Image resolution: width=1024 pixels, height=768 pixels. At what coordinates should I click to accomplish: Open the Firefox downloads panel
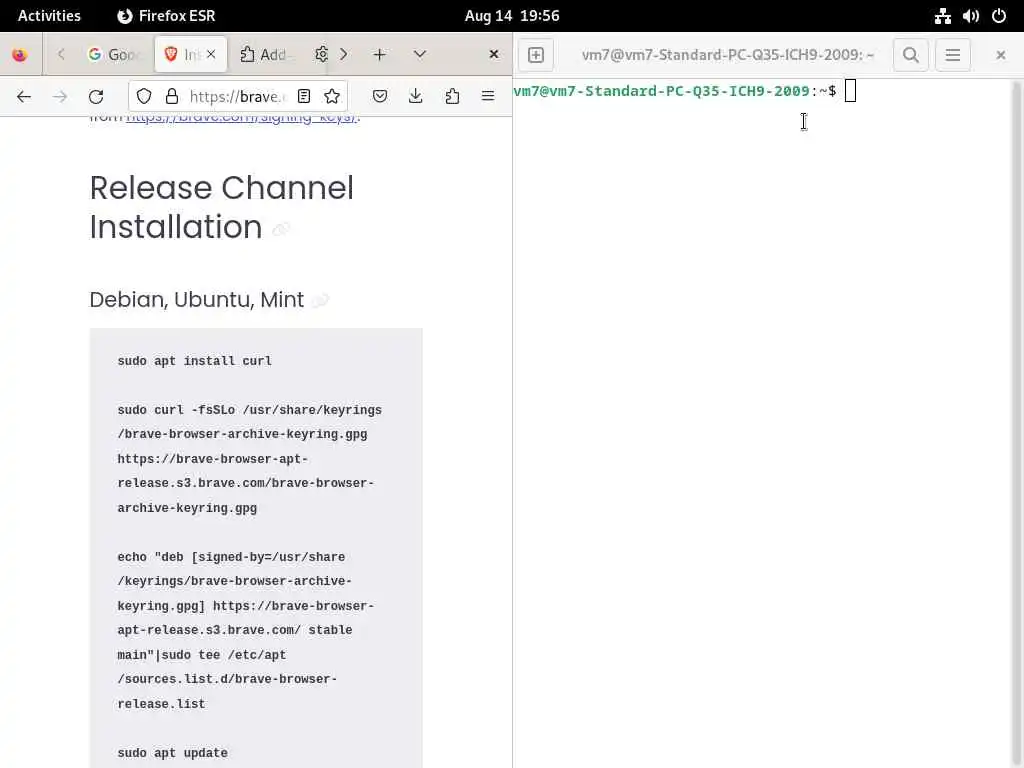pos(415,97)
